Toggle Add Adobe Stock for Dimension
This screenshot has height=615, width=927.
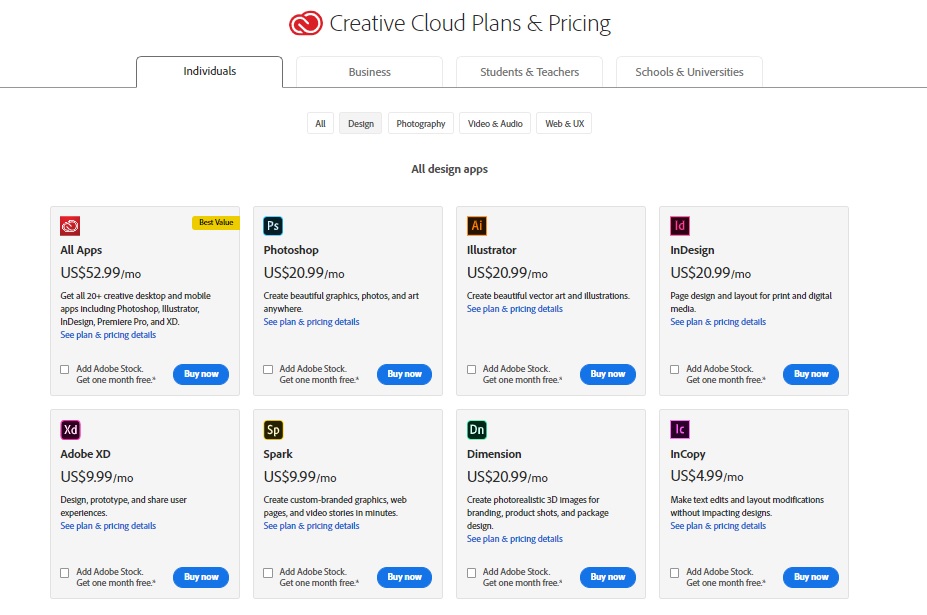coord(472,573)
